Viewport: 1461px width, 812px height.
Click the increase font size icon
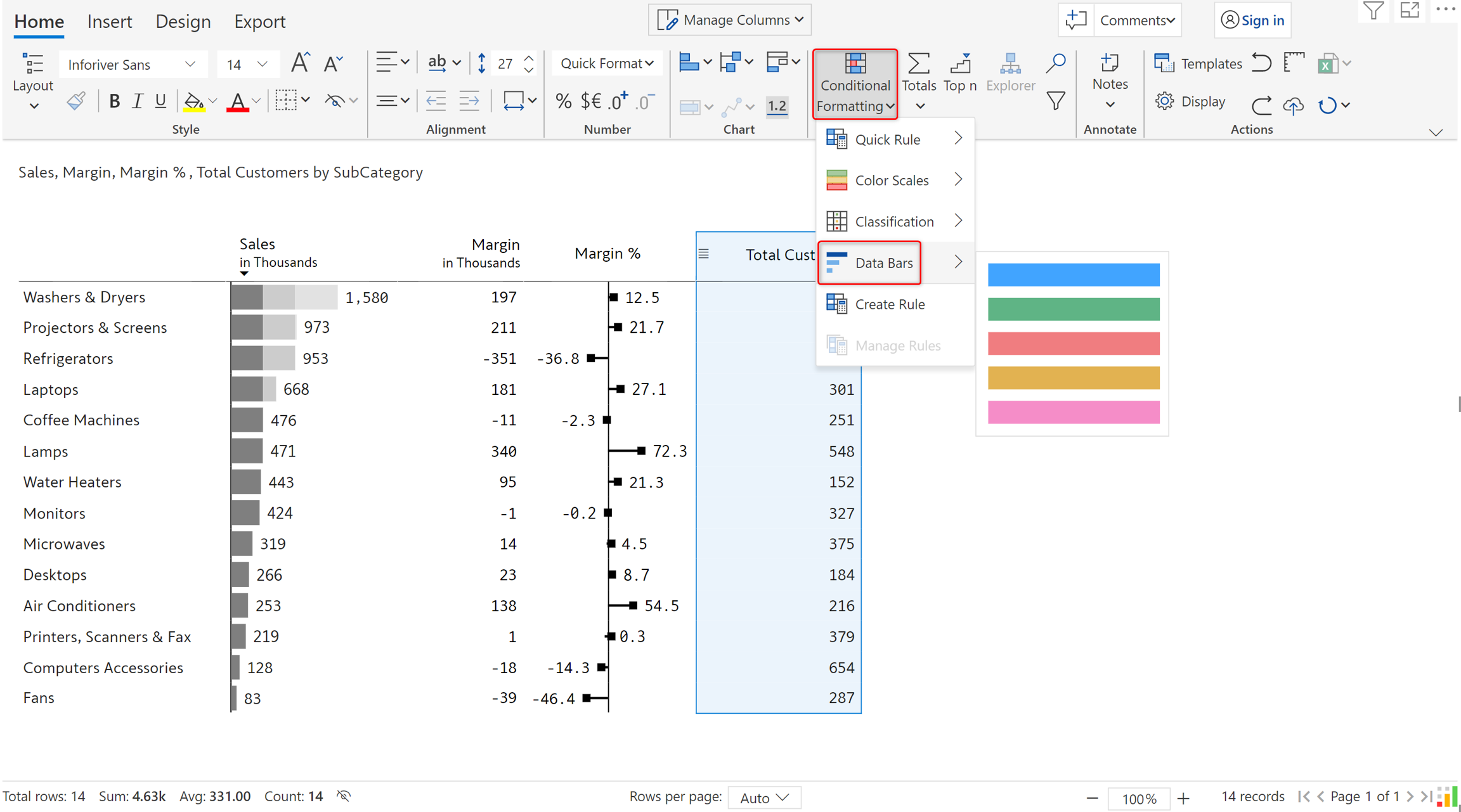pos(300,63)
